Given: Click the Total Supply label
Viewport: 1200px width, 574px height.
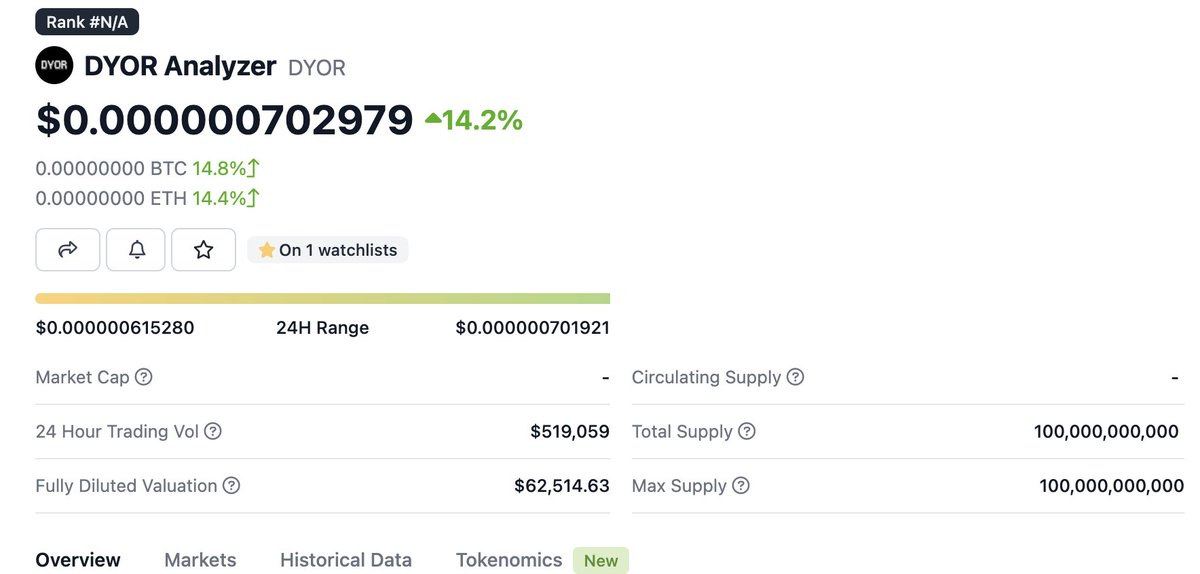Looking at the screenshot, I should pyautogui.click(x=682, y=431).
